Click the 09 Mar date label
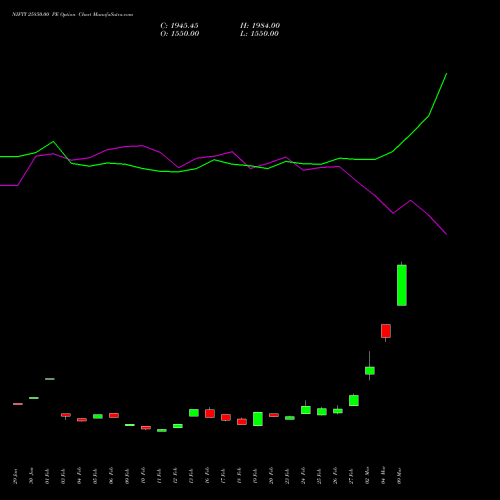This screenshot has height=500, width=500. (x=399, y=476)
